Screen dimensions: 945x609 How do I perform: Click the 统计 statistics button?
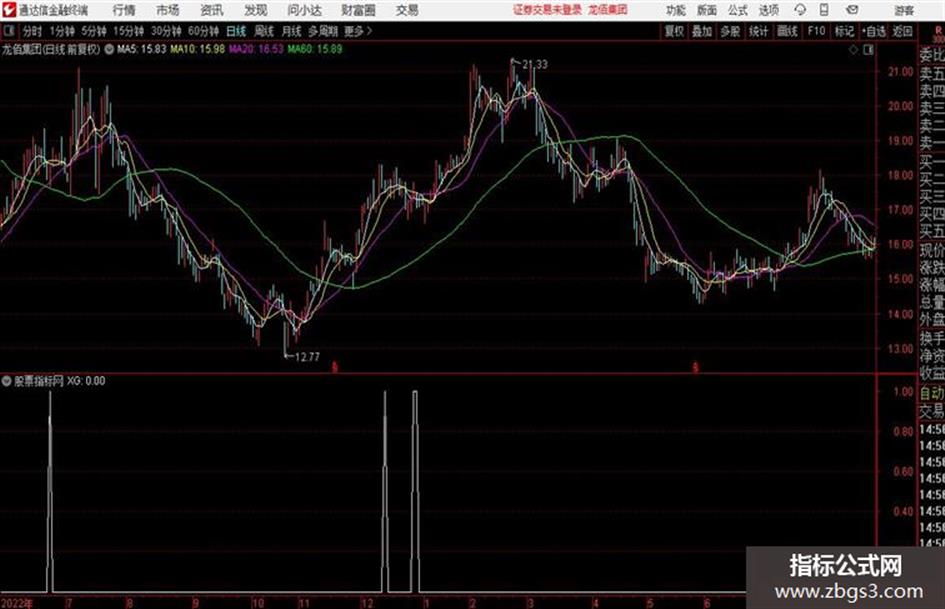point(759,31)
